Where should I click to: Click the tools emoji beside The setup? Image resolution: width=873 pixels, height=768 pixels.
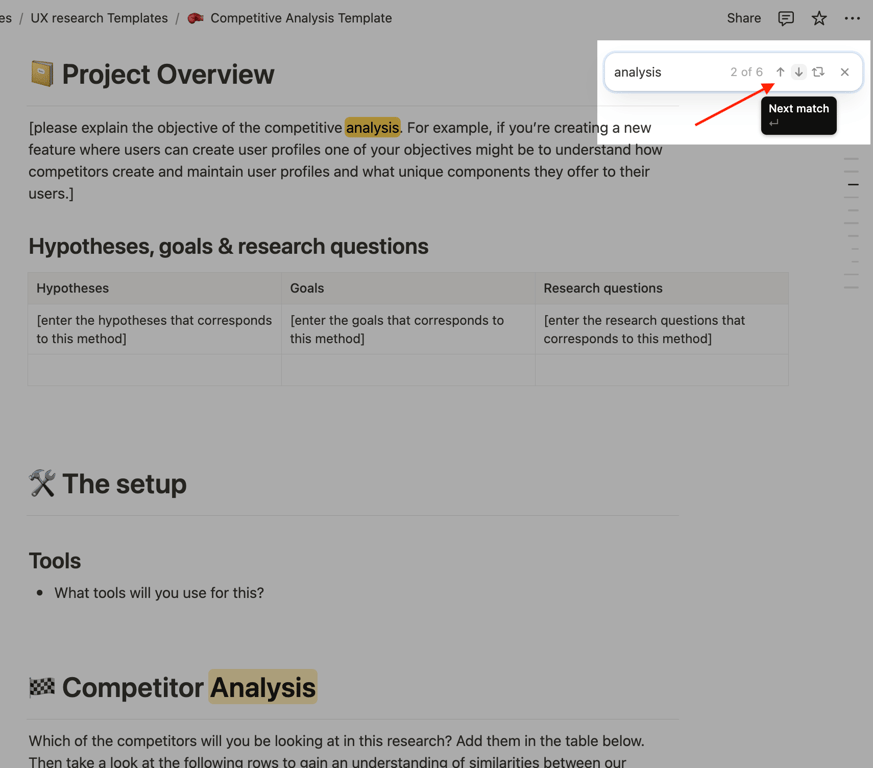[42, 483]
